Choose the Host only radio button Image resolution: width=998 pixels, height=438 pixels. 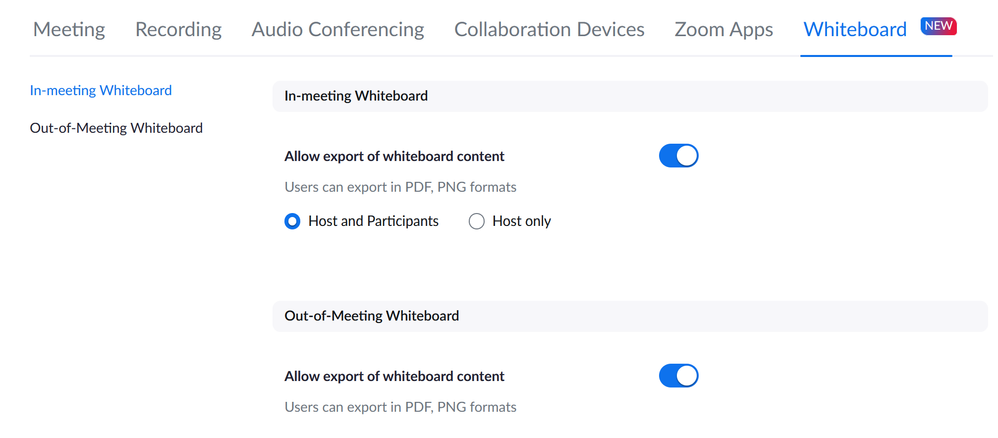pyautogui.click(x=477, y=221)
